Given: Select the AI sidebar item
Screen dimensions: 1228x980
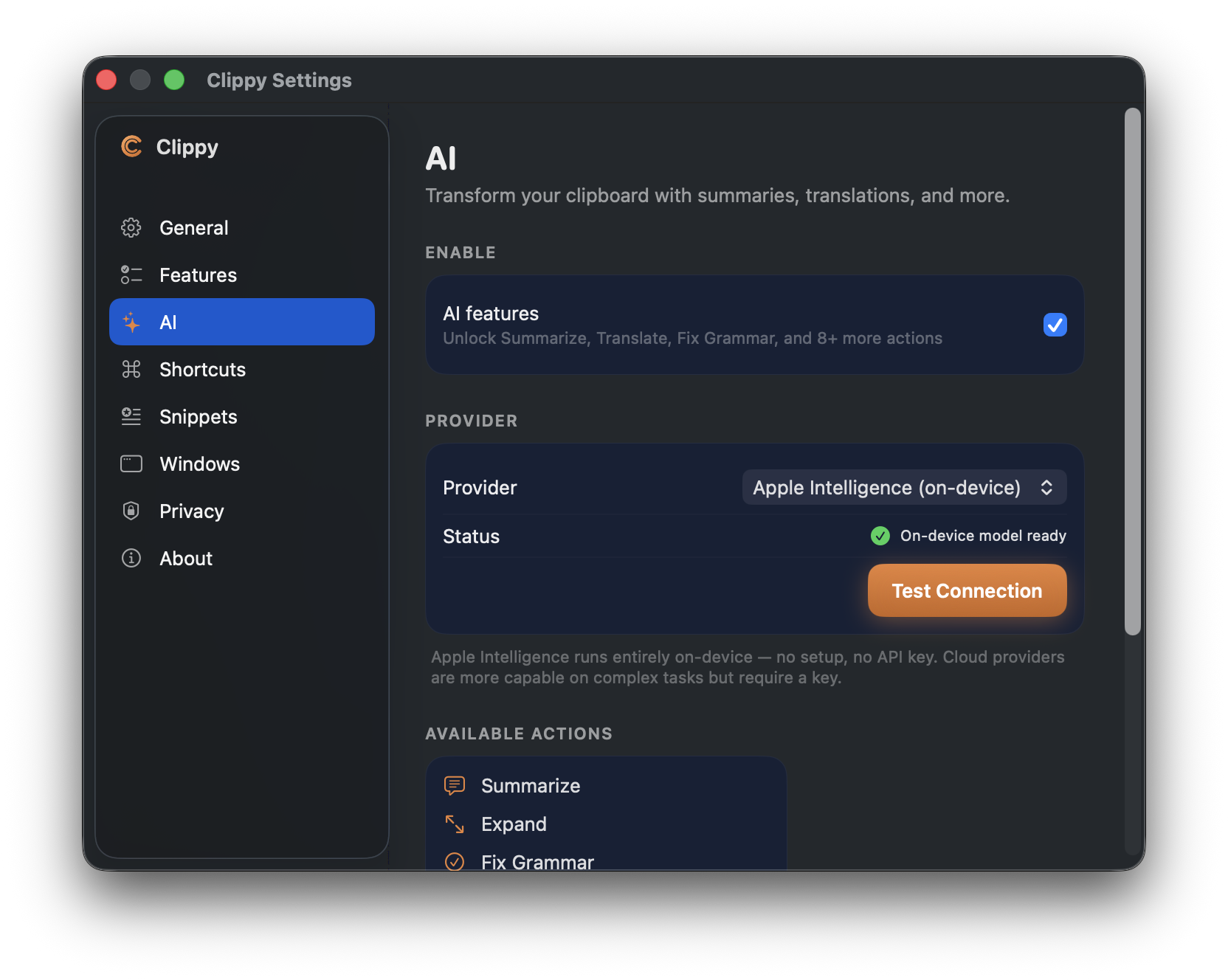Looking at the screenshot, I should tap(242, 322).
